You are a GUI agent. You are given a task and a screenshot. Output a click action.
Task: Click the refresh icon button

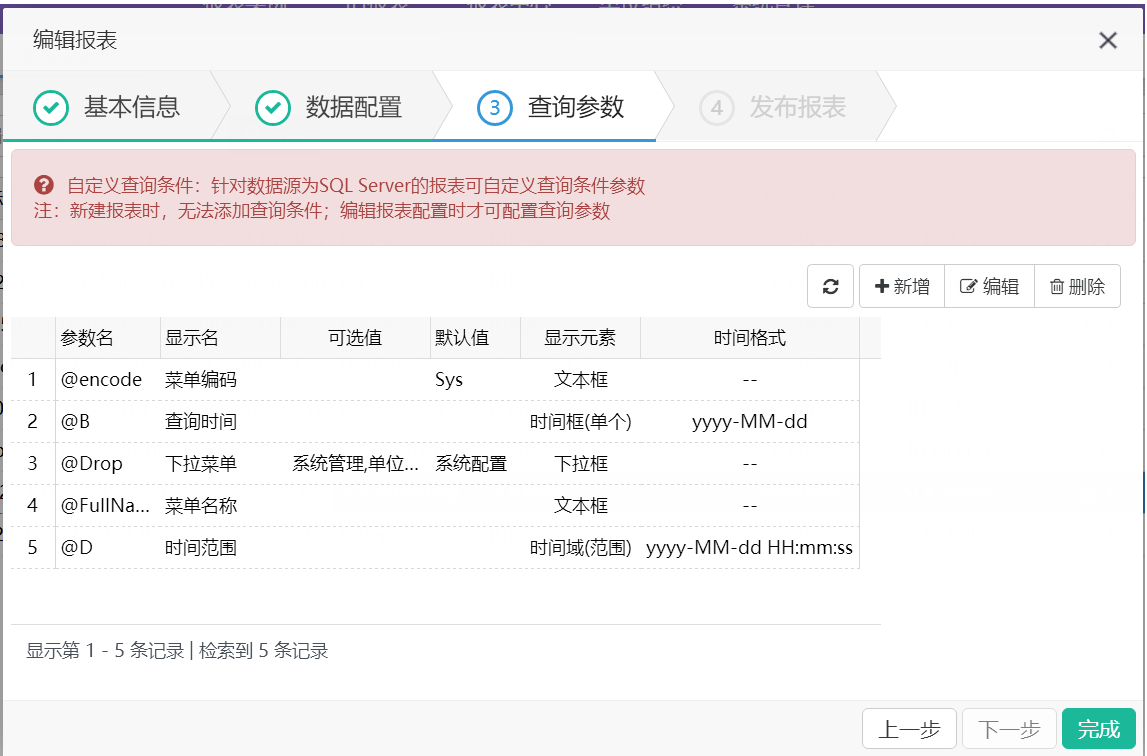[830, 286]
